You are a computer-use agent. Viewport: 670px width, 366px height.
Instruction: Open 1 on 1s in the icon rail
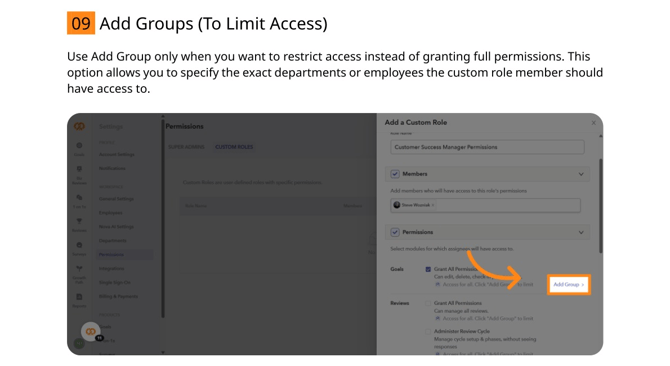coord(79,201)
